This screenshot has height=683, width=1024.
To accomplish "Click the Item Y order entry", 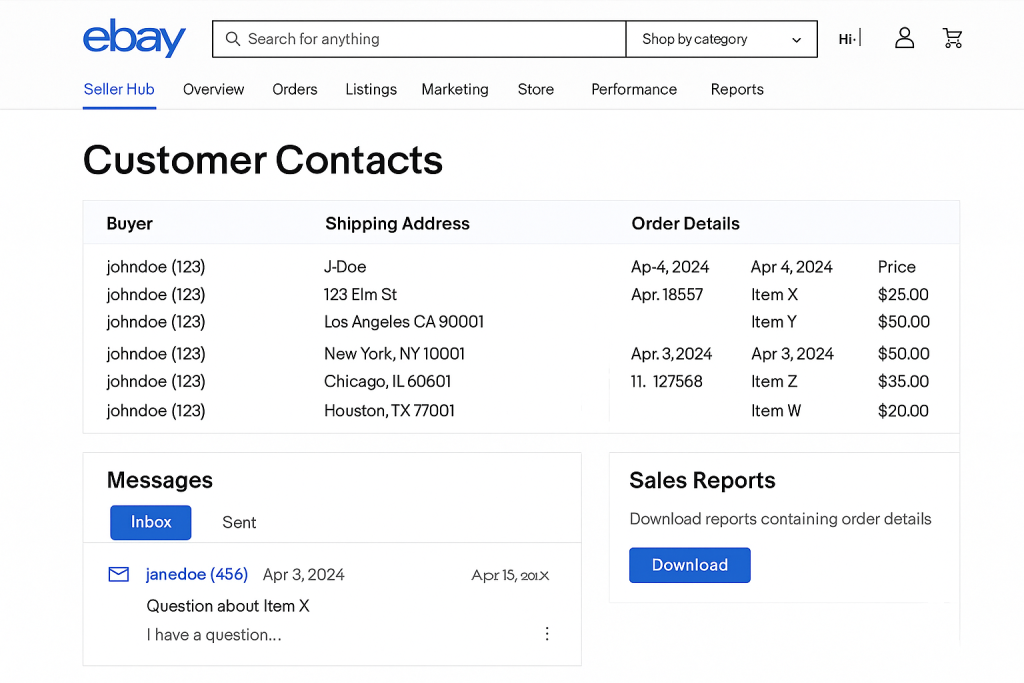I will (773, 322).
